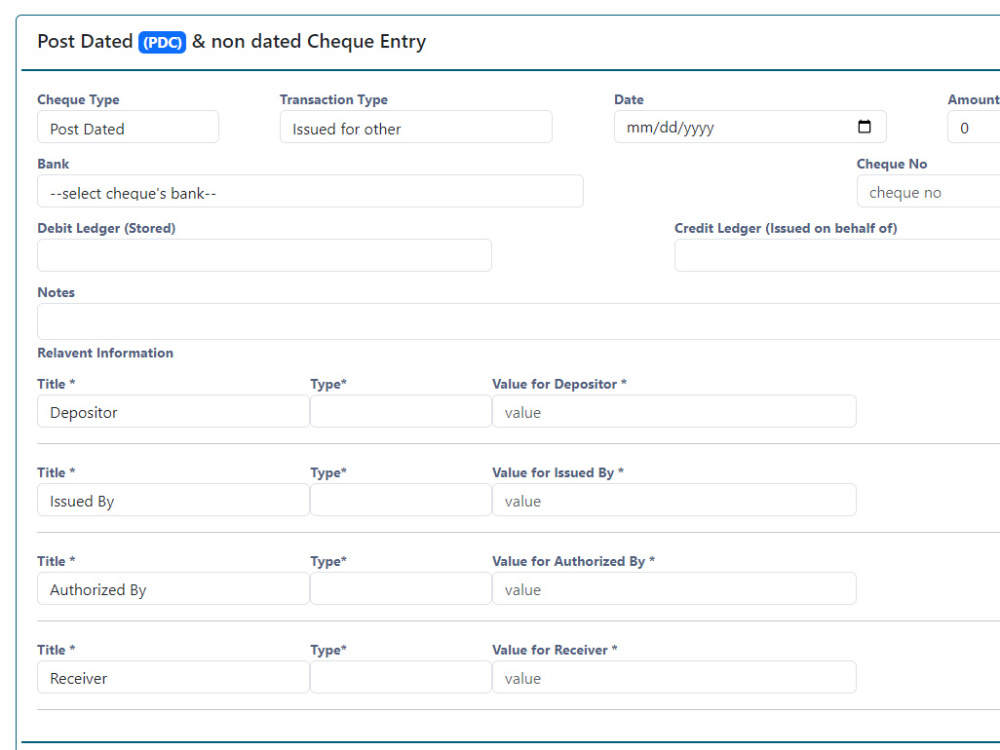
Task: Click the Title field containing Receiver
Action: tap(173, 677)
